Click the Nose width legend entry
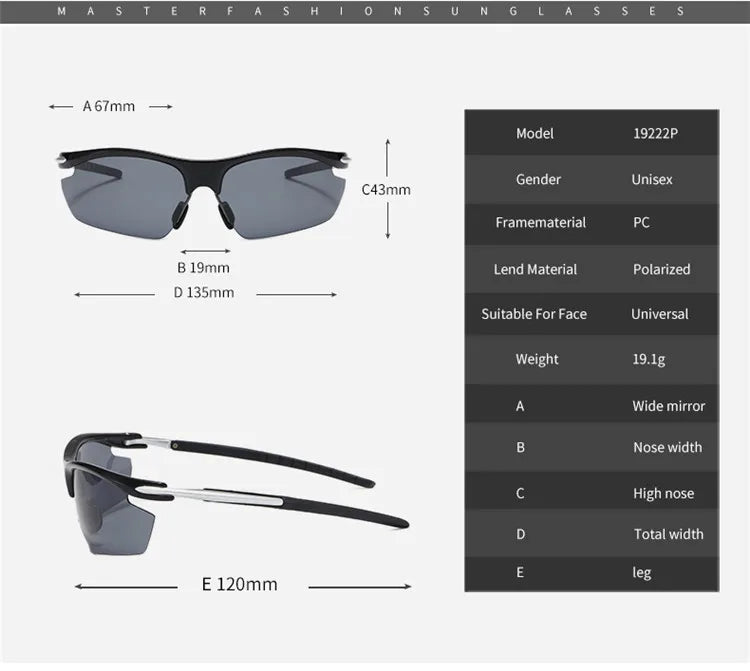The width and height of the screenshot is (750, 671). 667,447
